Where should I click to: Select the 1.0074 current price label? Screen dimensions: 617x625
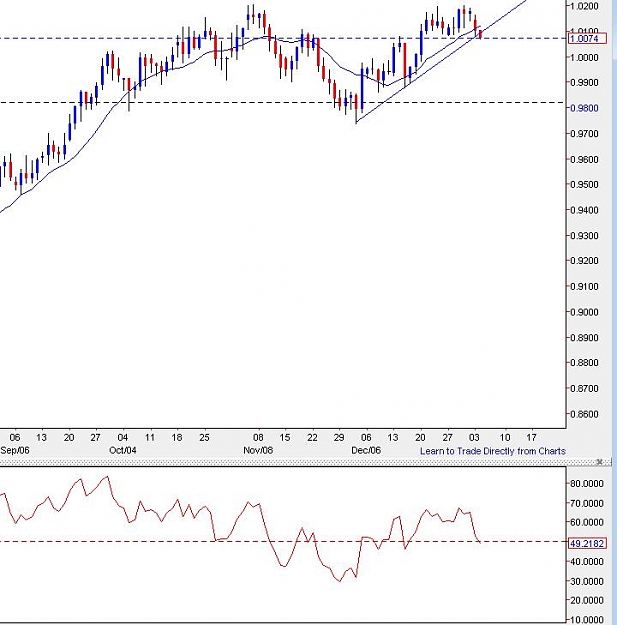(587, 39)
